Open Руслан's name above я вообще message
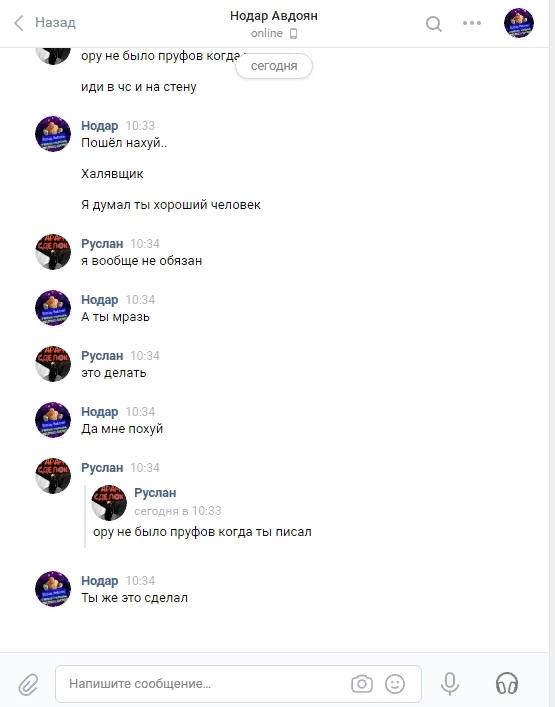Screen dimensions: 555x707 [x=102, y=244]
